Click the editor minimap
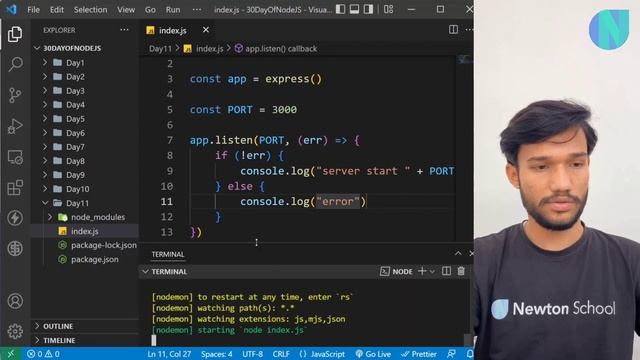The height and width of the screenshot is (360, 640). [464, 60]
